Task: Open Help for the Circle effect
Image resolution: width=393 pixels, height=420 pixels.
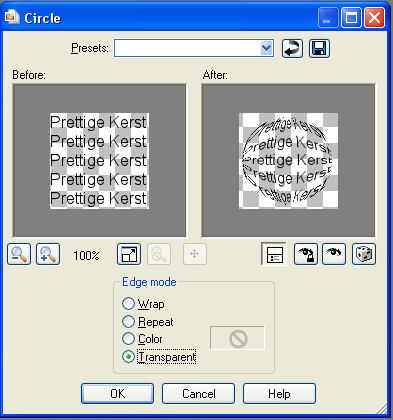Action: pyautogui.click(x=279, y=394)
